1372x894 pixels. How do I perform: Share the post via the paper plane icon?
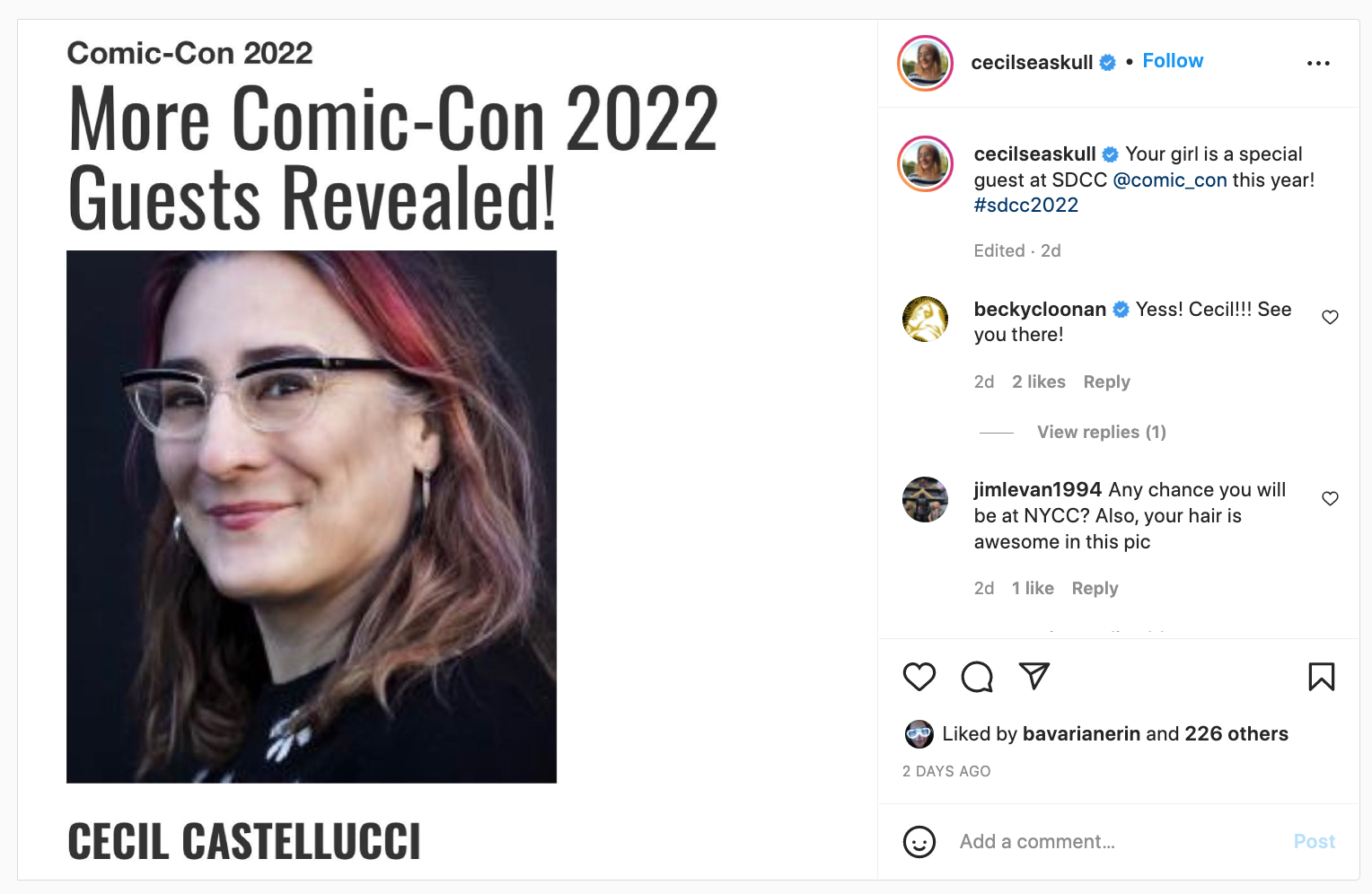pyautogui.click(x=1034, y=676)
